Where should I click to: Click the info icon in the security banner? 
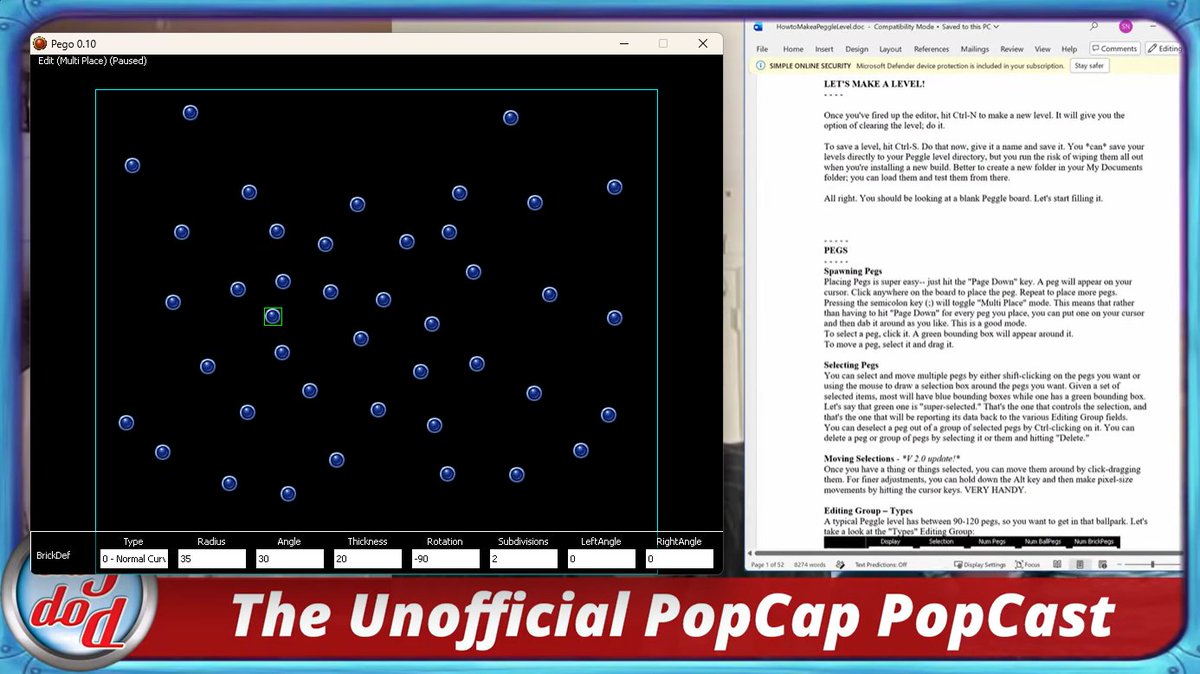tap(761, 66)
